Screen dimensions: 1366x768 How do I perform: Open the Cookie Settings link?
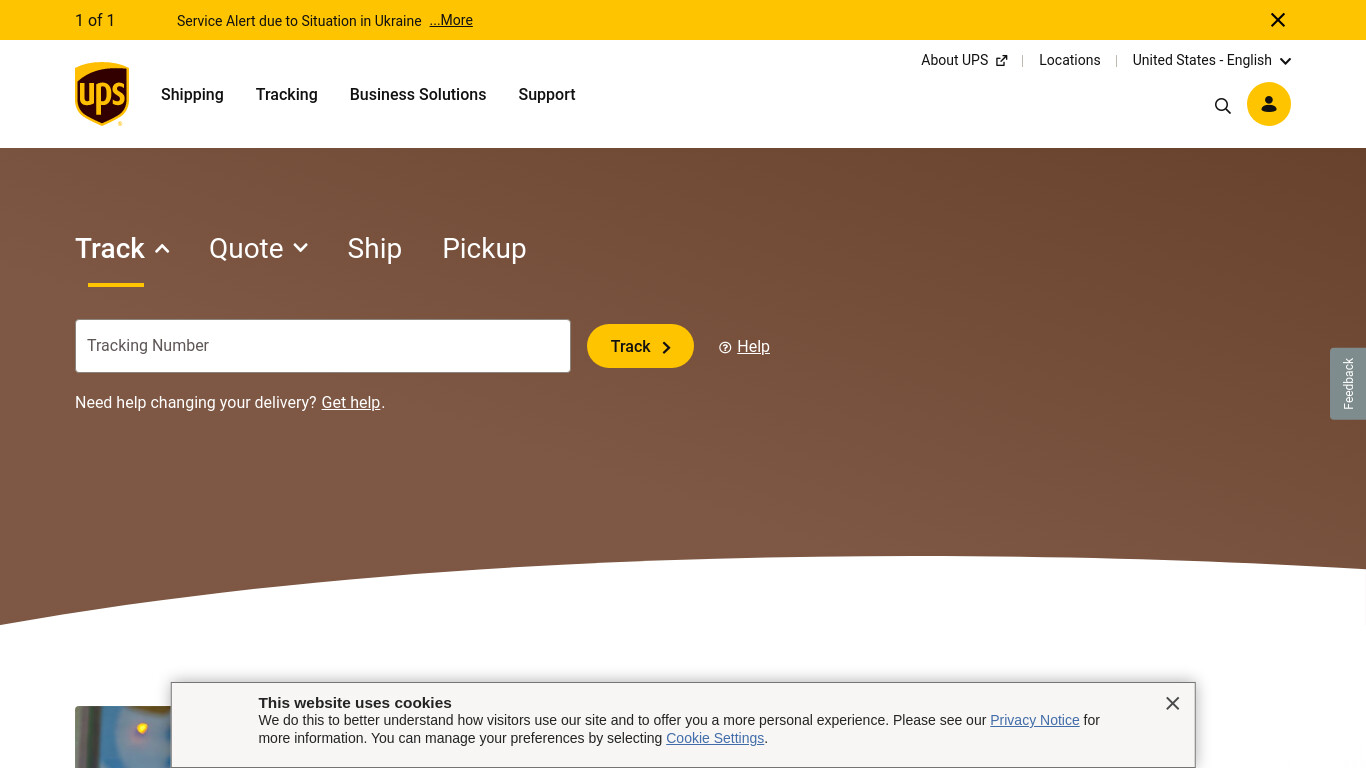(x=715, y=738)
